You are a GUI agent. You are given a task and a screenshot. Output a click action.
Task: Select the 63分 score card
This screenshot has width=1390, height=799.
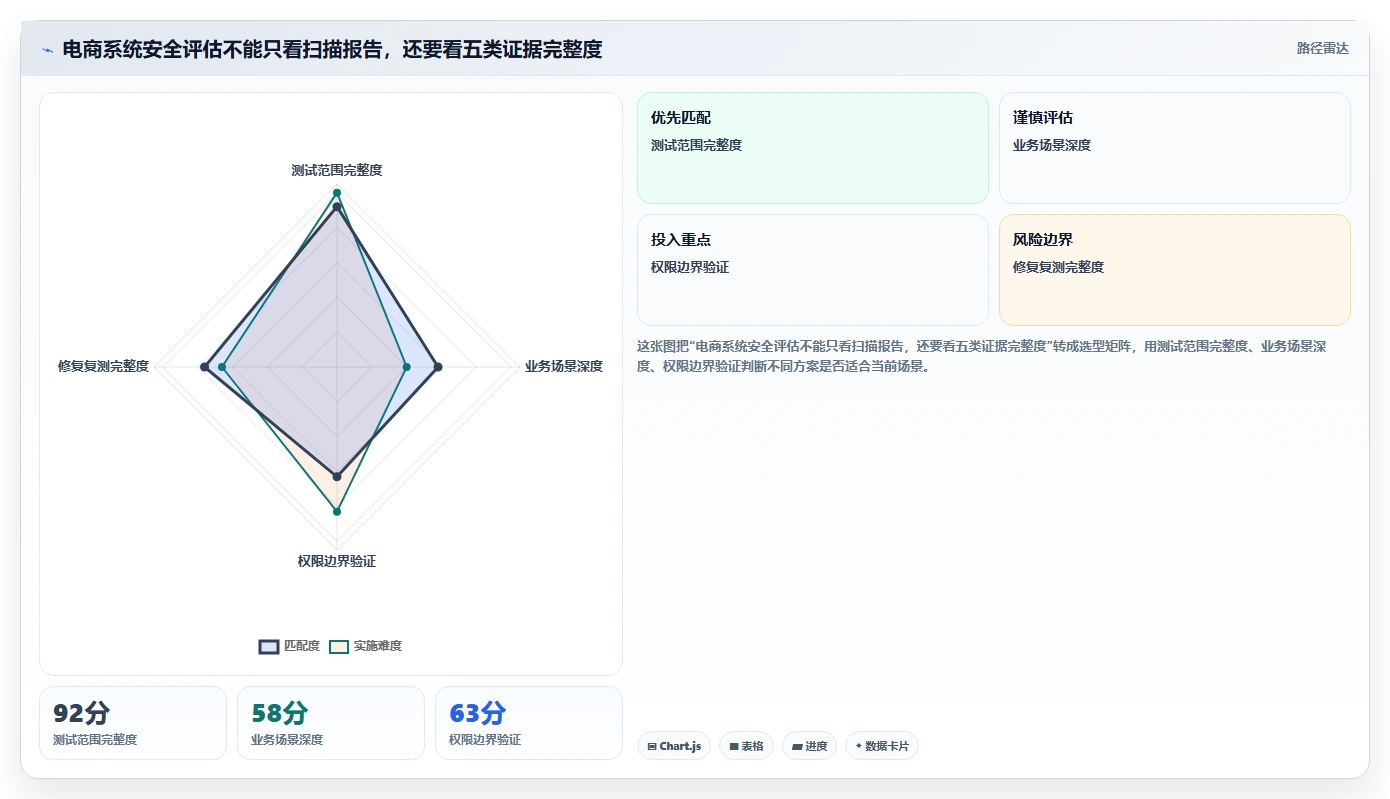[529, 723]
